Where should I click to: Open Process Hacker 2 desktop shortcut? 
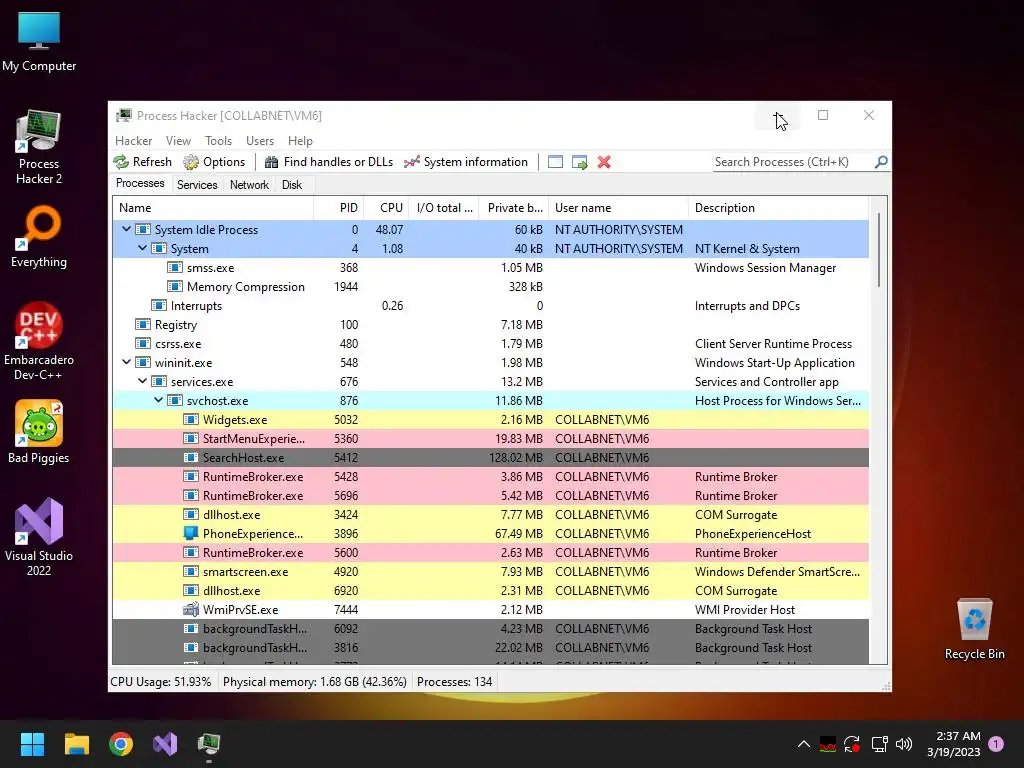tap(39, 148)
